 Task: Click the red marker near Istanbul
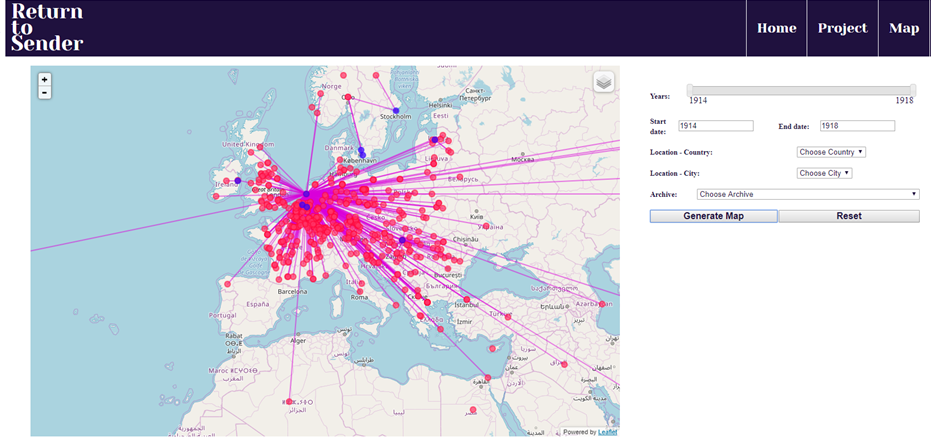tap(467, 299)
